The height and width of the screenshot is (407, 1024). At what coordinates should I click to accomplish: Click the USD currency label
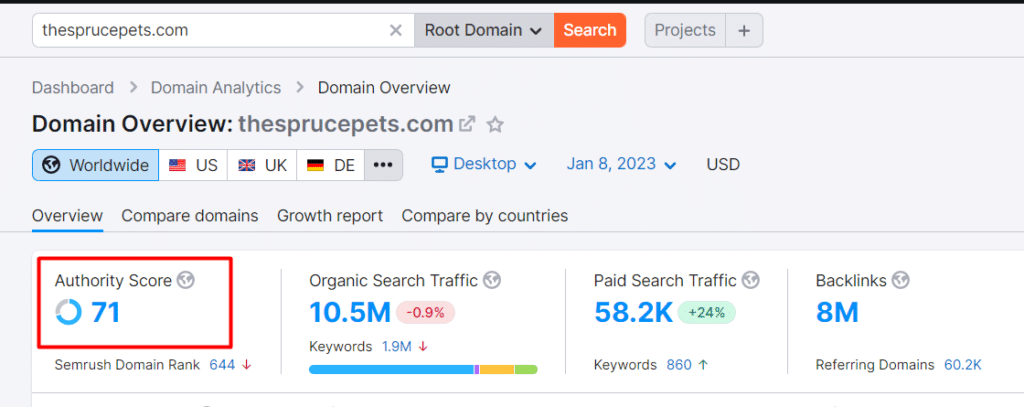723,164
